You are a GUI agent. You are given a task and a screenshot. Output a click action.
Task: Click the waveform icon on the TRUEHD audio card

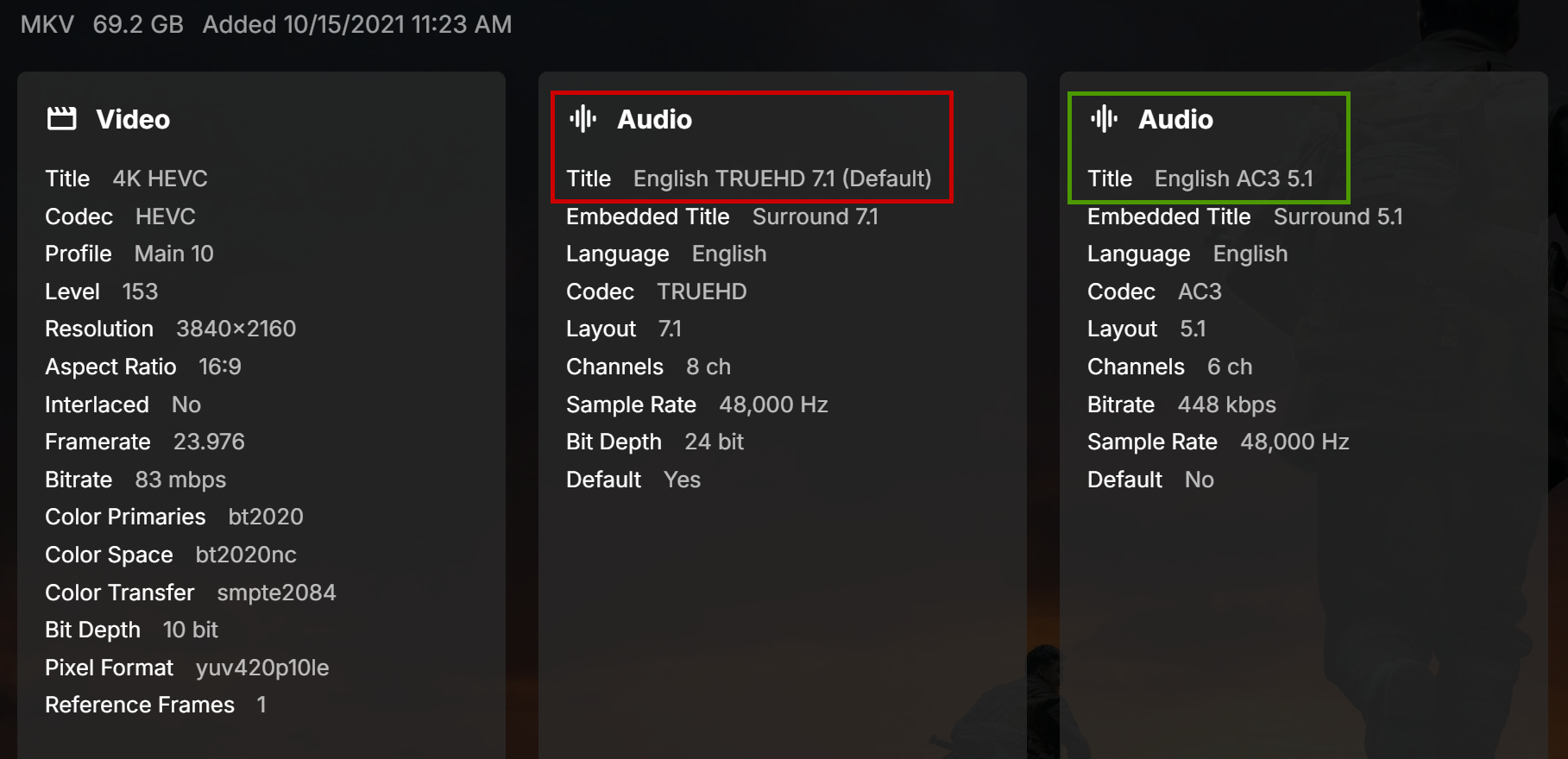point(583,118)
